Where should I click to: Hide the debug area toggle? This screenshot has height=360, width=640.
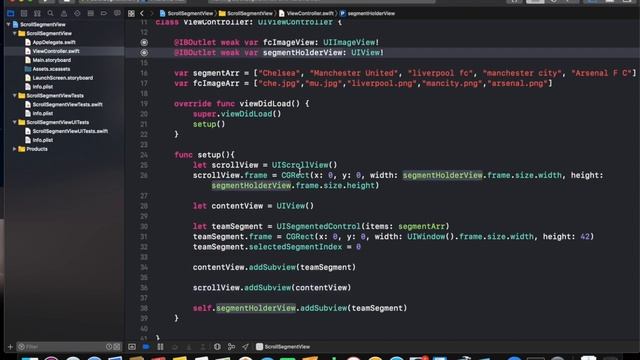[132, 347]
